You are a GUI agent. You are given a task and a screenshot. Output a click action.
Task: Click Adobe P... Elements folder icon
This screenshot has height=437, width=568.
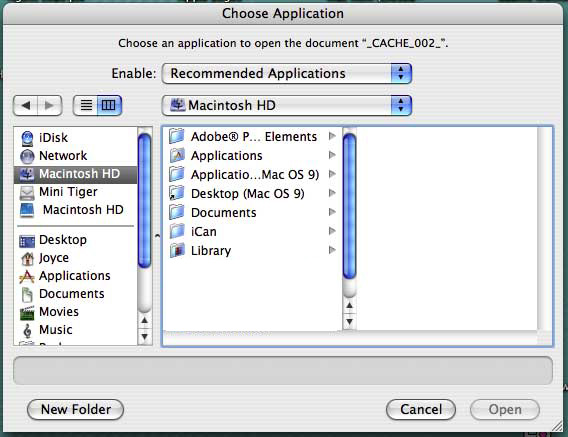(x=177, y=136)
